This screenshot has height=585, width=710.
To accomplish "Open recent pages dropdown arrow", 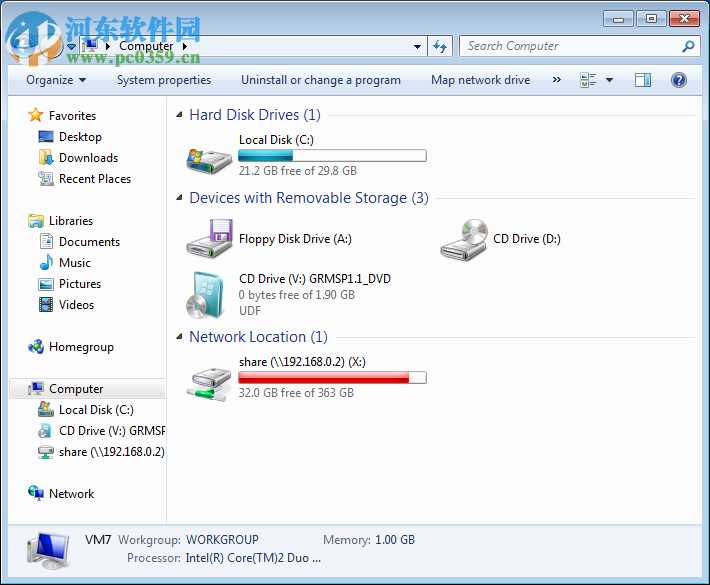I will pyautogui.click(x=72, y=46).
